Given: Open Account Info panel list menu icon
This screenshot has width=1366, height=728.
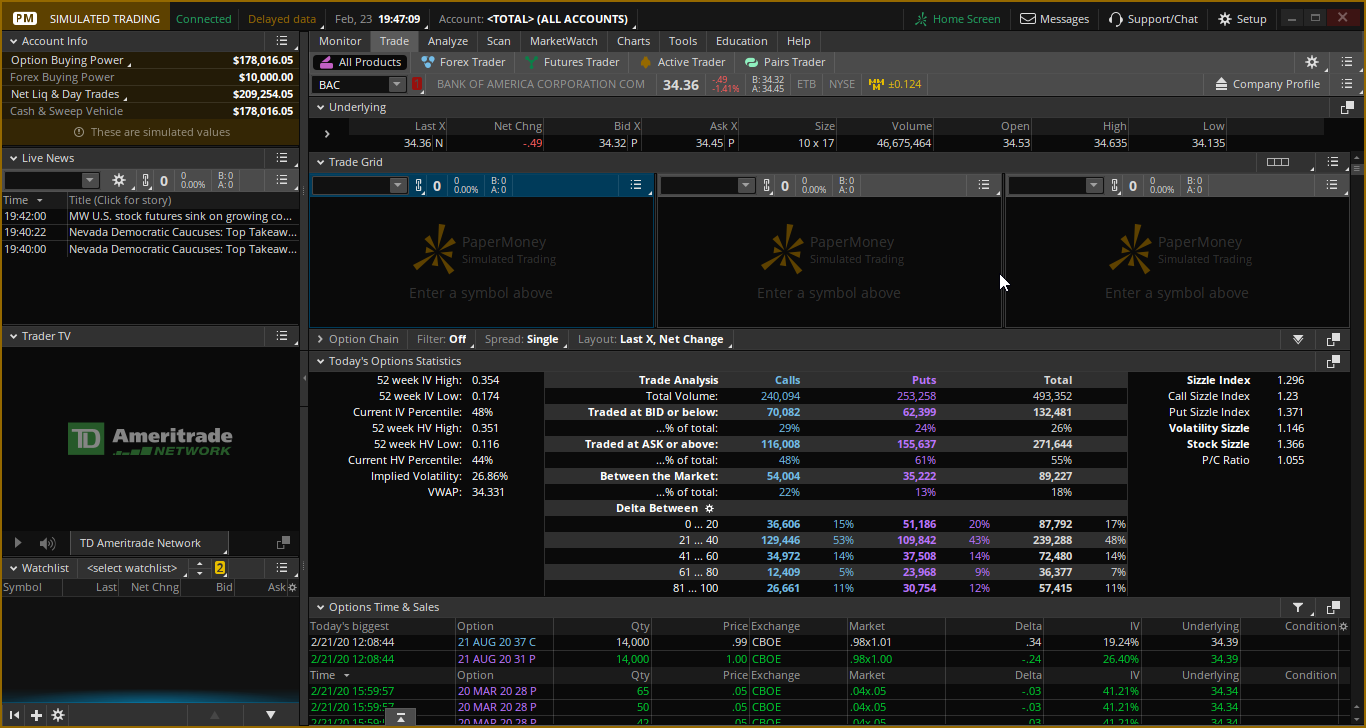Looking at the screenshot, I should pos(283,41).
